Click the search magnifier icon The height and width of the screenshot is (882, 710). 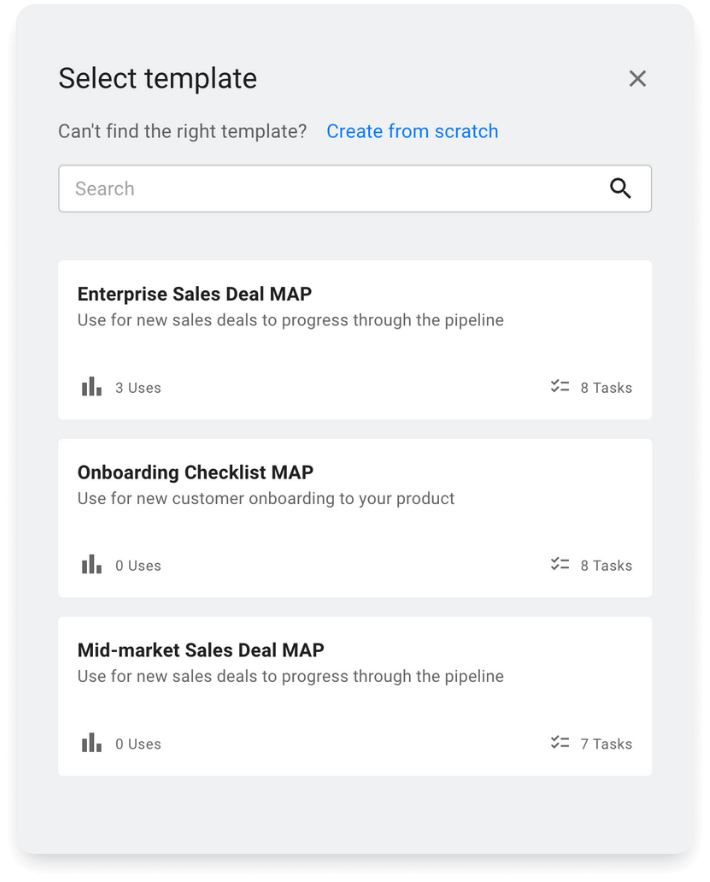click(621, 188)
